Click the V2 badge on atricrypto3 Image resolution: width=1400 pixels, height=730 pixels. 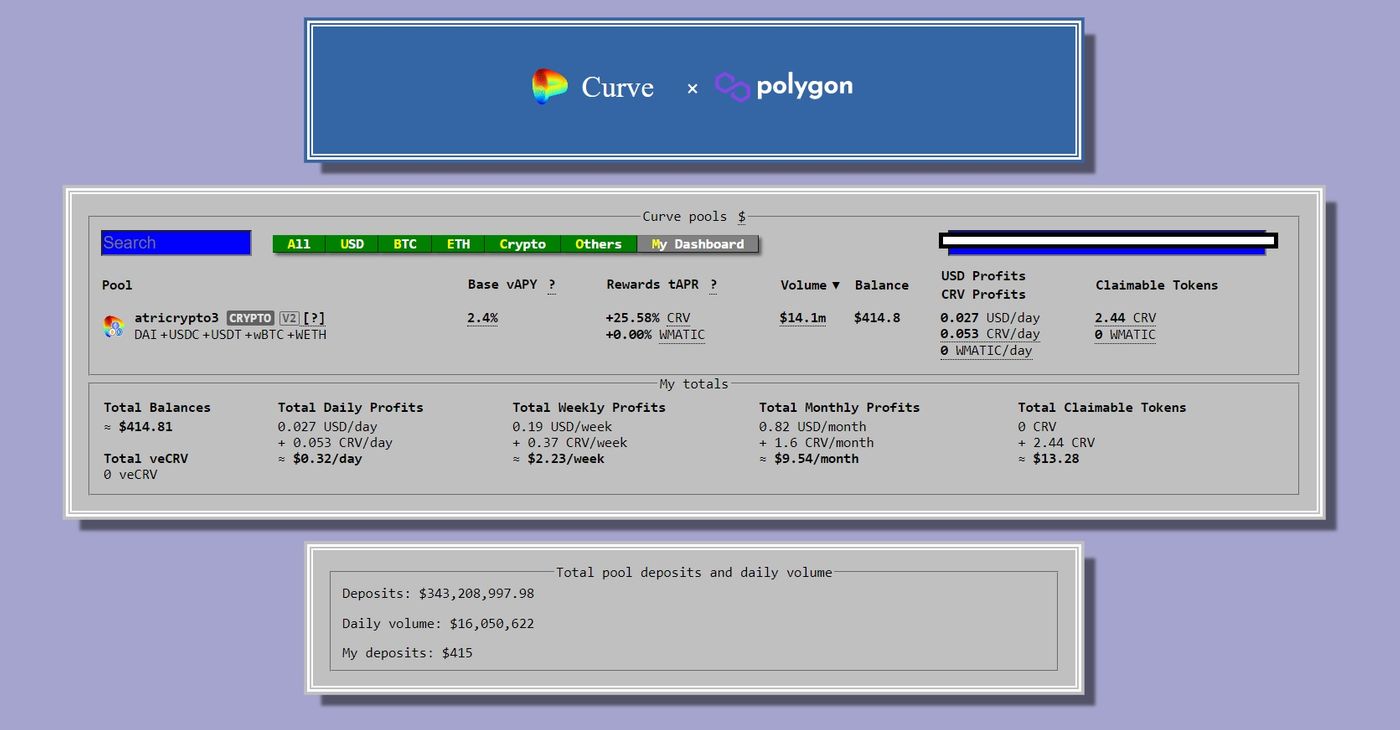click(289, 318)
